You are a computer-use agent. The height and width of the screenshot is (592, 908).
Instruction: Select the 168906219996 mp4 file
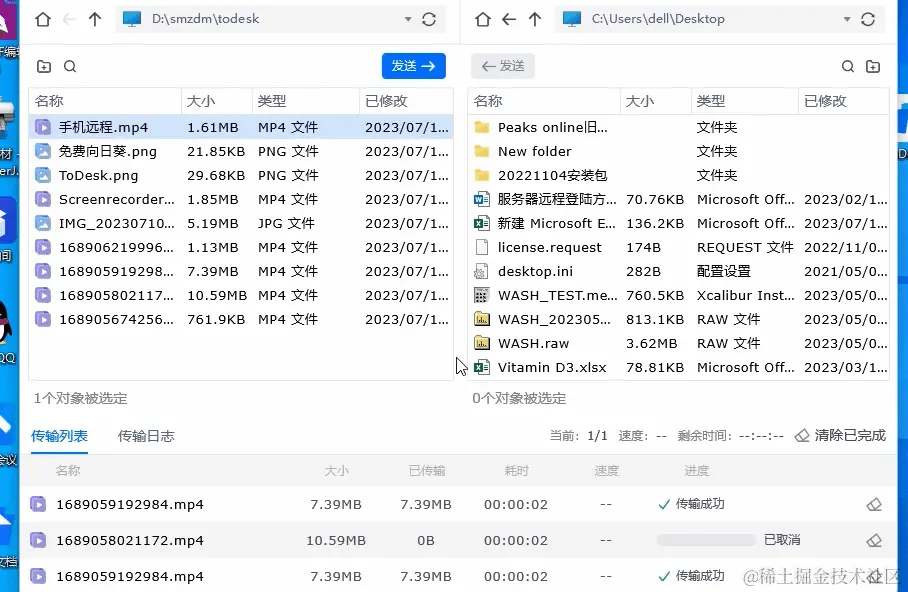point(241,247)
